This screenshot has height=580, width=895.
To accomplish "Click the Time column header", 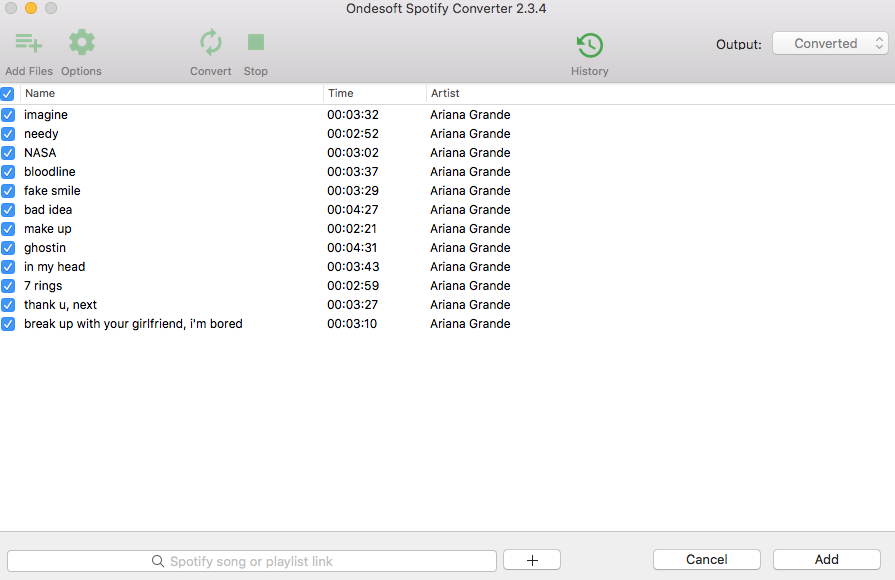I will click(x=341, y=93).
